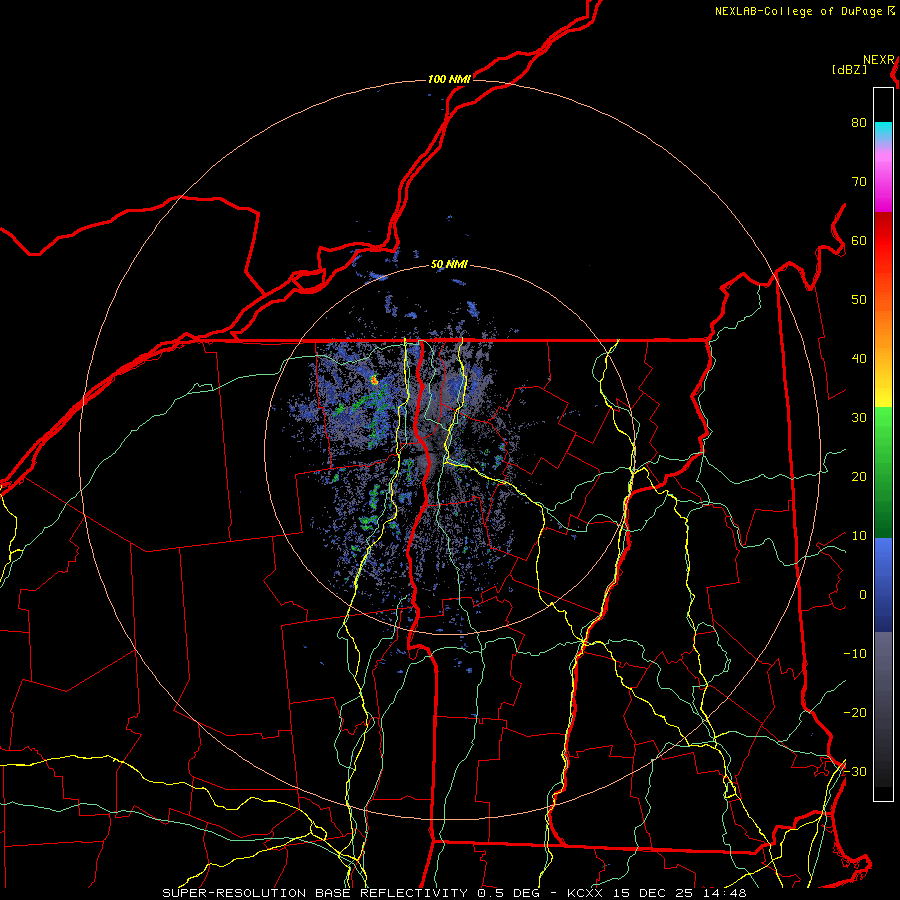Click the red-orange high reflectivity echo core
900x900 pixels.
tap(374, 379)
